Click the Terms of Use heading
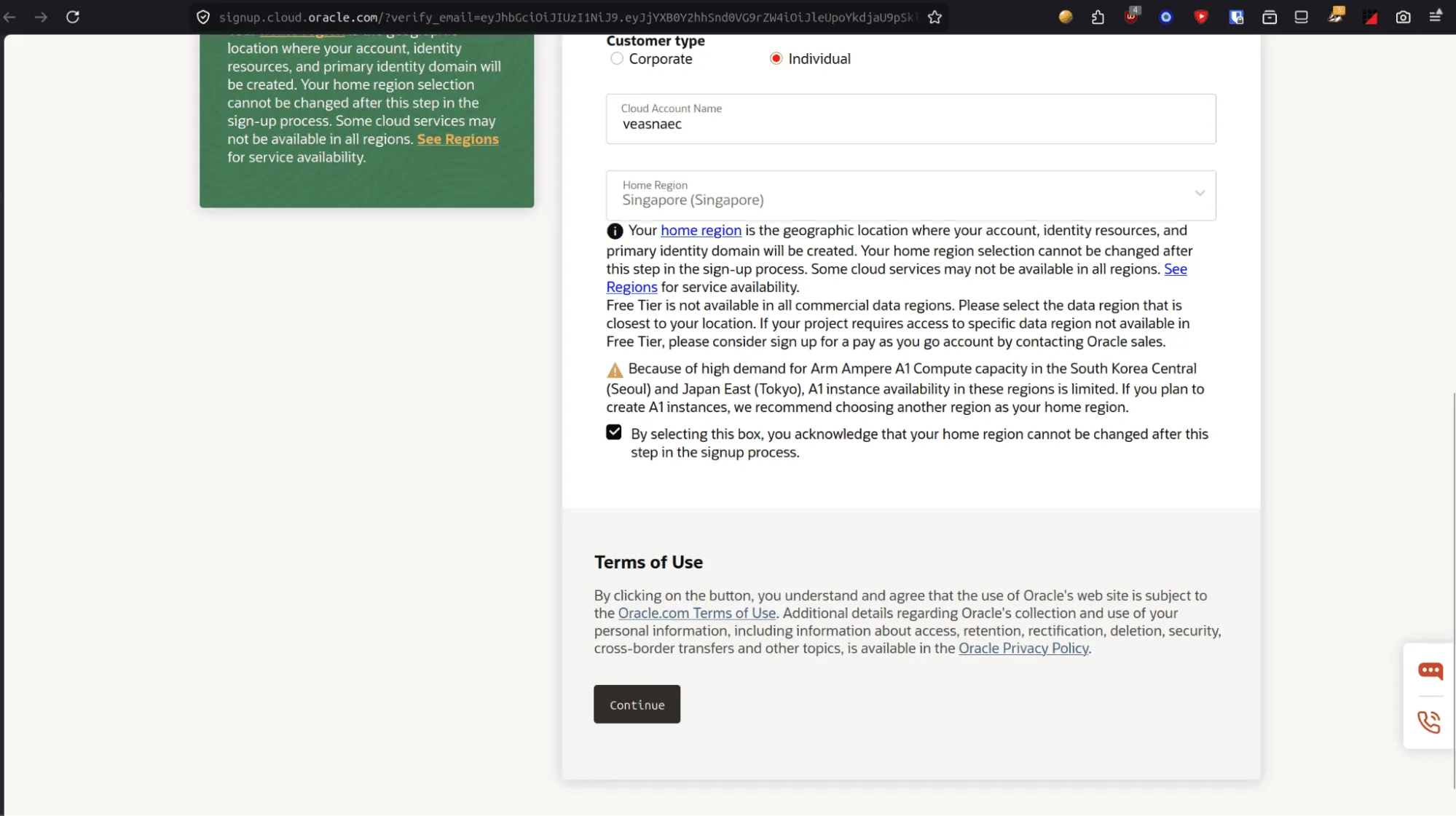This screenshot has height=816, width=1456. click(648, 562)
